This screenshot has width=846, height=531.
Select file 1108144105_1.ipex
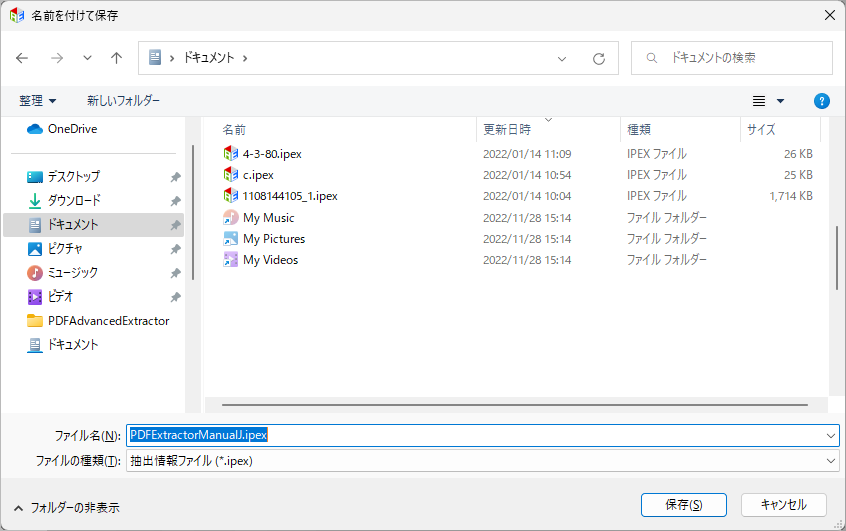(290, 196)
